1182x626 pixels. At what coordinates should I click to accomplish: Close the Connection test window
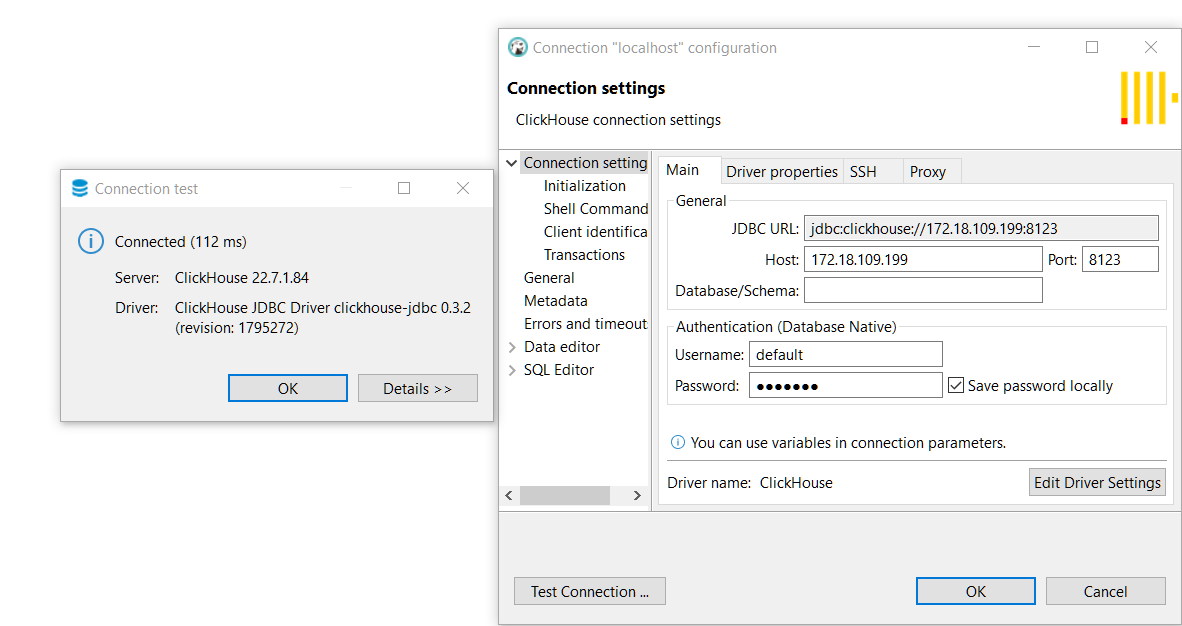pos(463,188)
